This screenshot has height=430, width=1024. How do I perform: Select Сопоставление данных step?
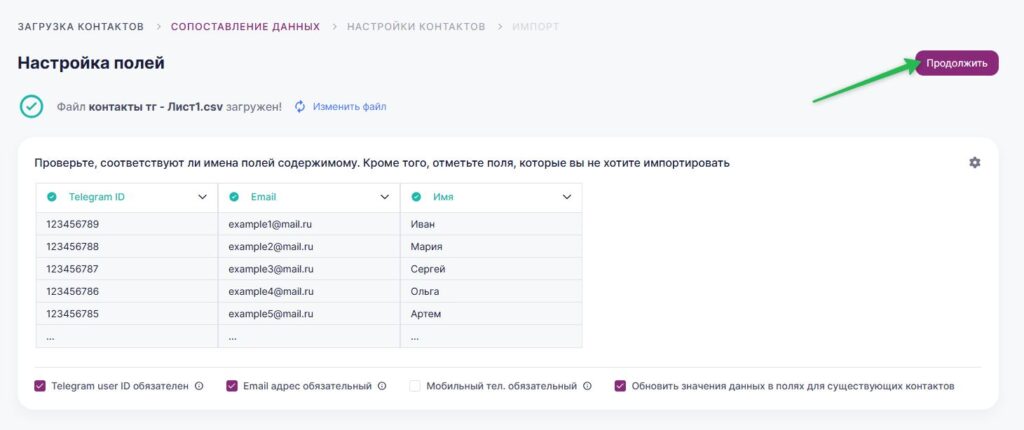246,27
